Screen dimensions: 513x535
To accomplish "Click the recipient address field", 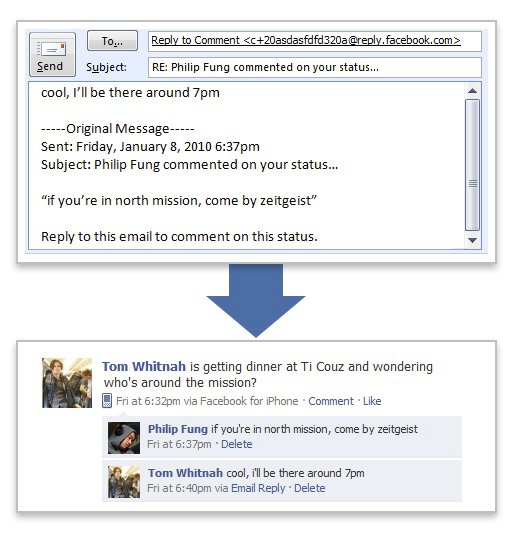I will 314,41.
